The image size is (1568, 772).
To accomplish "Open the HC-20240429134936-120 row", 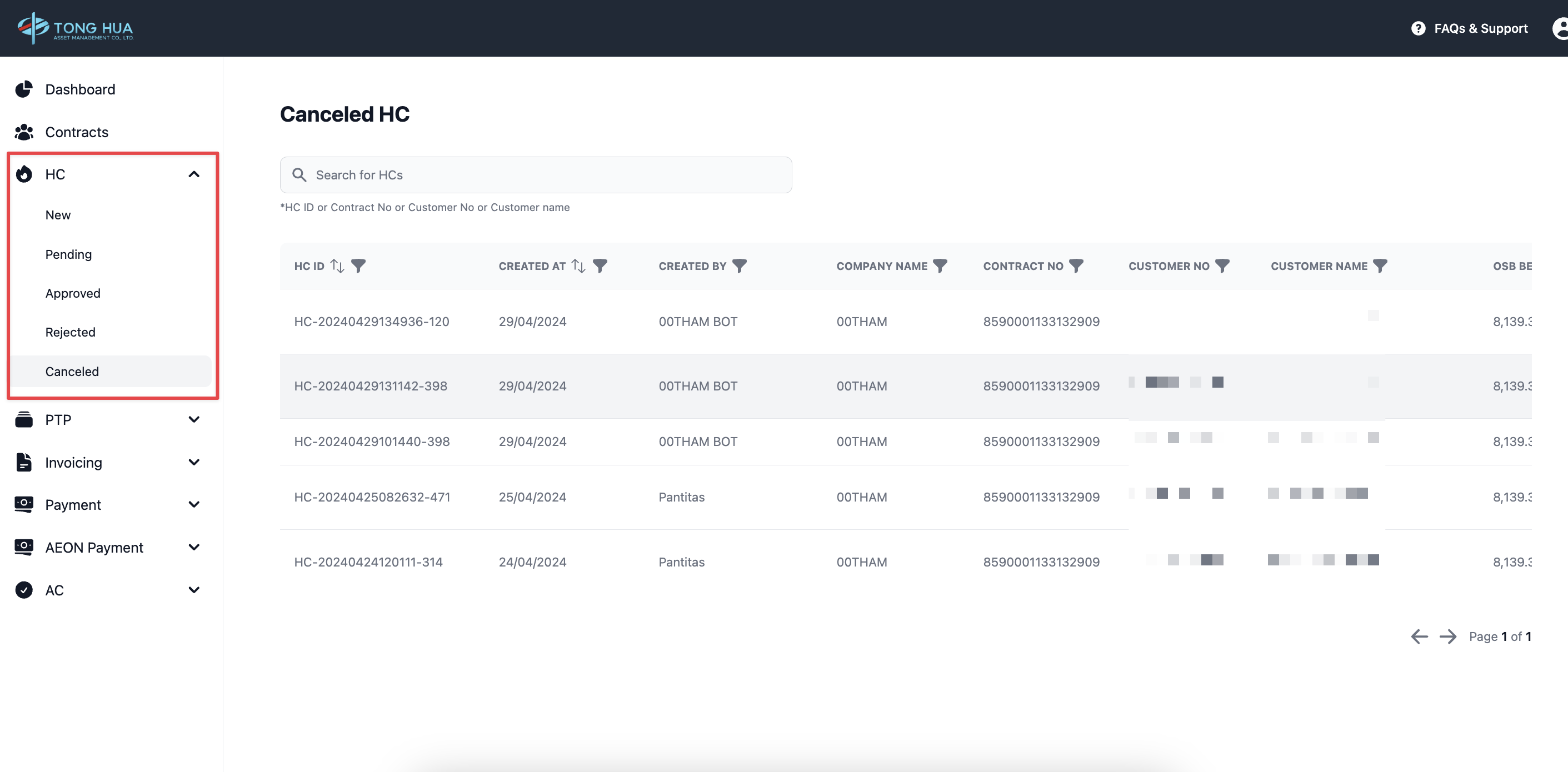I will pyautogui.click(x=371, y=322).
